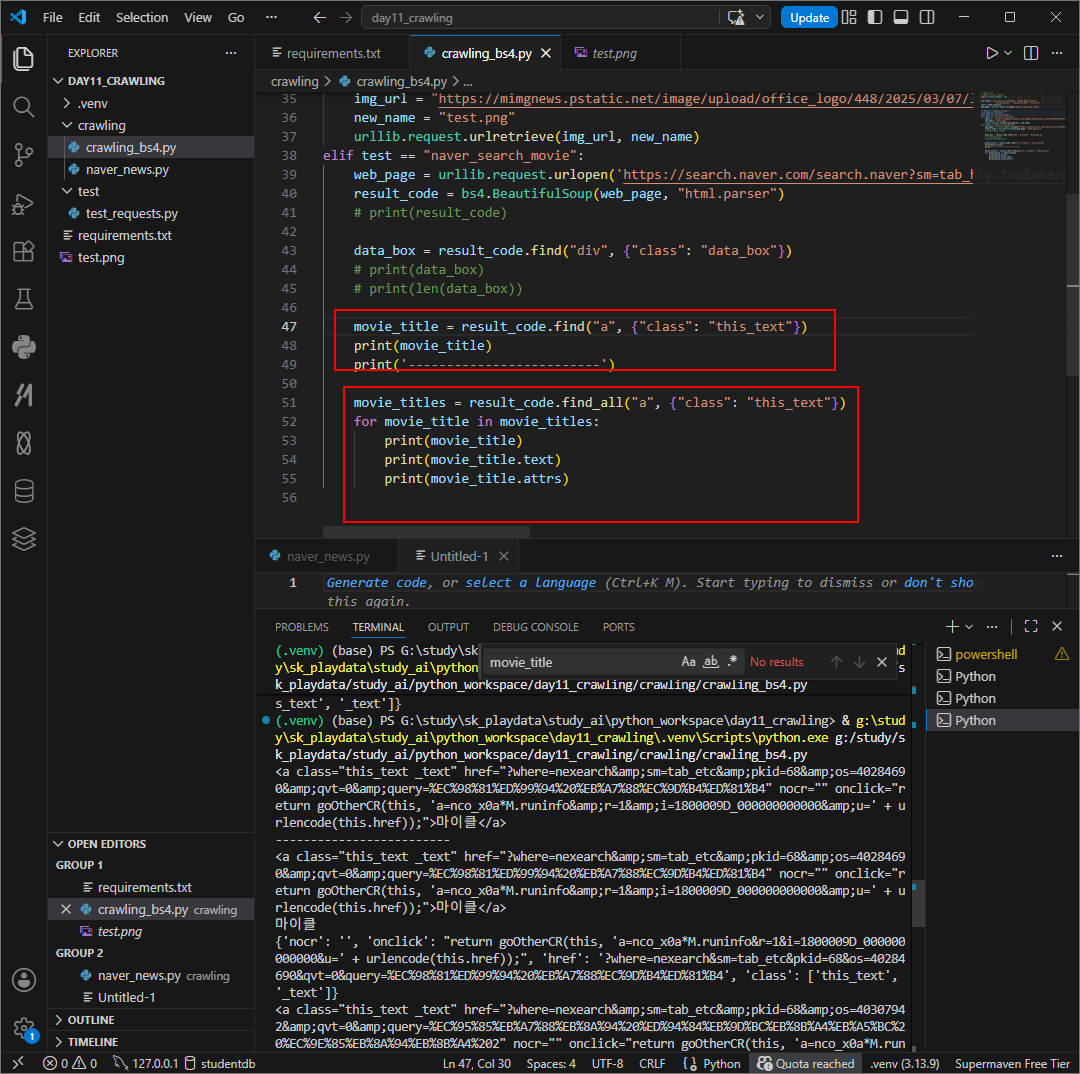Screen dimensions: 1080x1074
Task: Click the blue Update button
Action: [x=809, y=18]
